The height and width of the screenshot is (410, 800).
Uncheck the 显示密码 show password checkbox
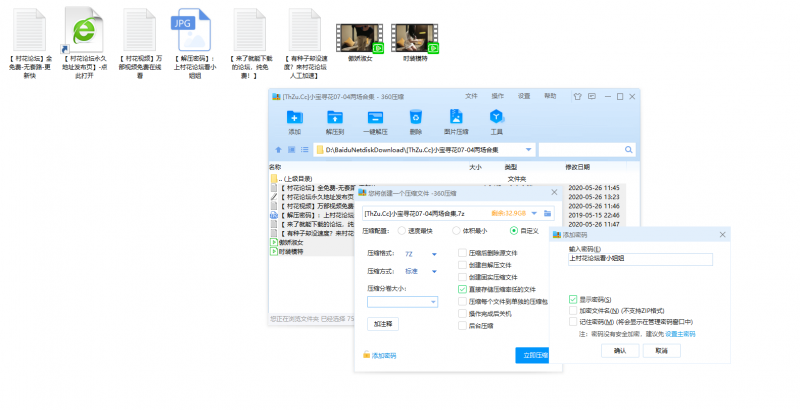tap(573, 299)
